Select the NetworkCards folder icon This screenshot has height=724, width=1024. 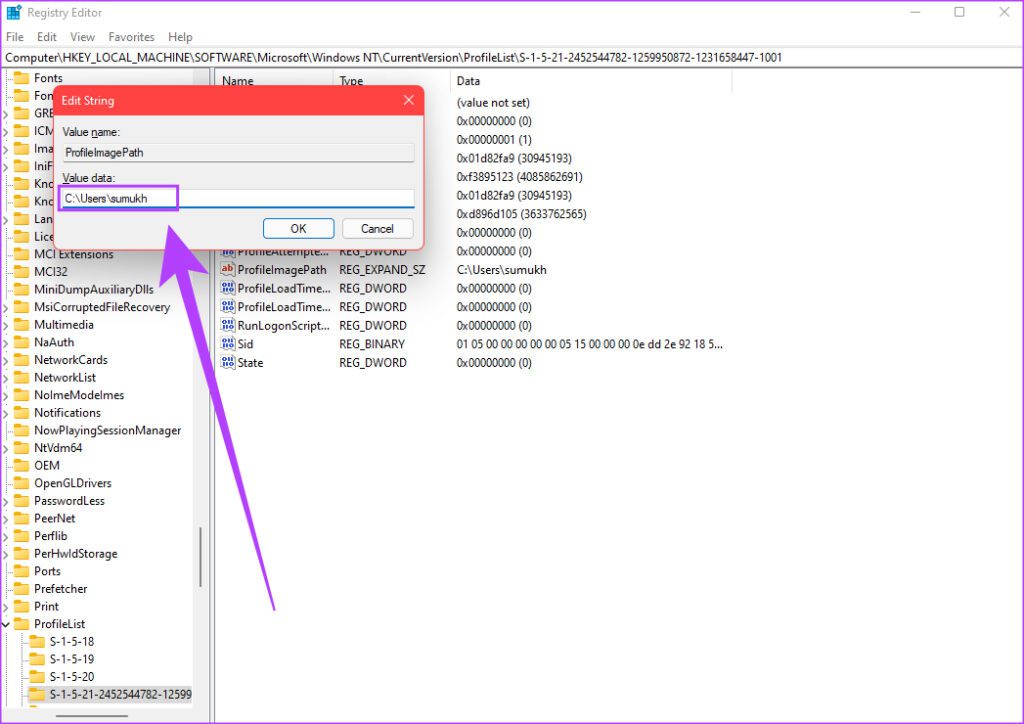22,360
